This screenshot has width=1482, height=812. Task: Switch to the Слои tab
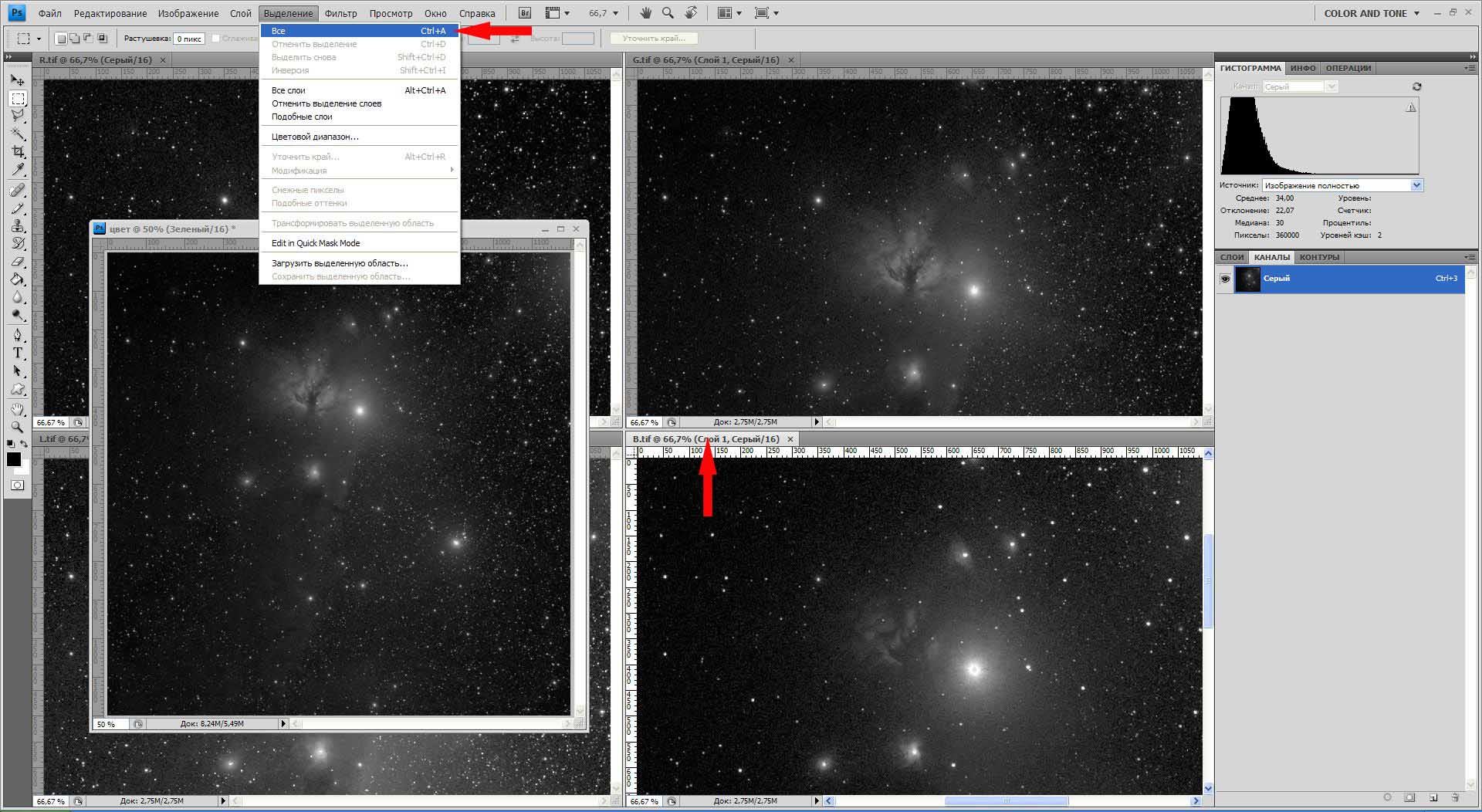(1232, 257)
